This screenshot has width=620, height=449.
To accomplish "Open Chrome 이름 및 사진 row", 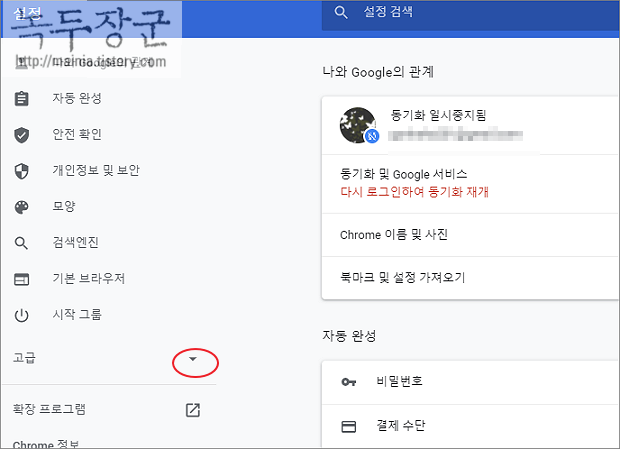I will pyautogui.click(x=470, y=235).
